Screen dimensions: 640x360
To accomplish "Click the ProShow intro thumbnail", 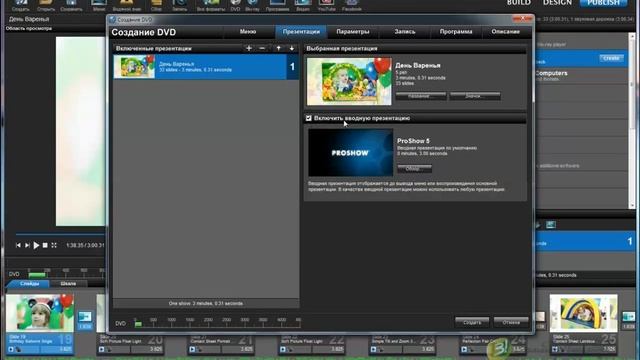I will [351, 153].
